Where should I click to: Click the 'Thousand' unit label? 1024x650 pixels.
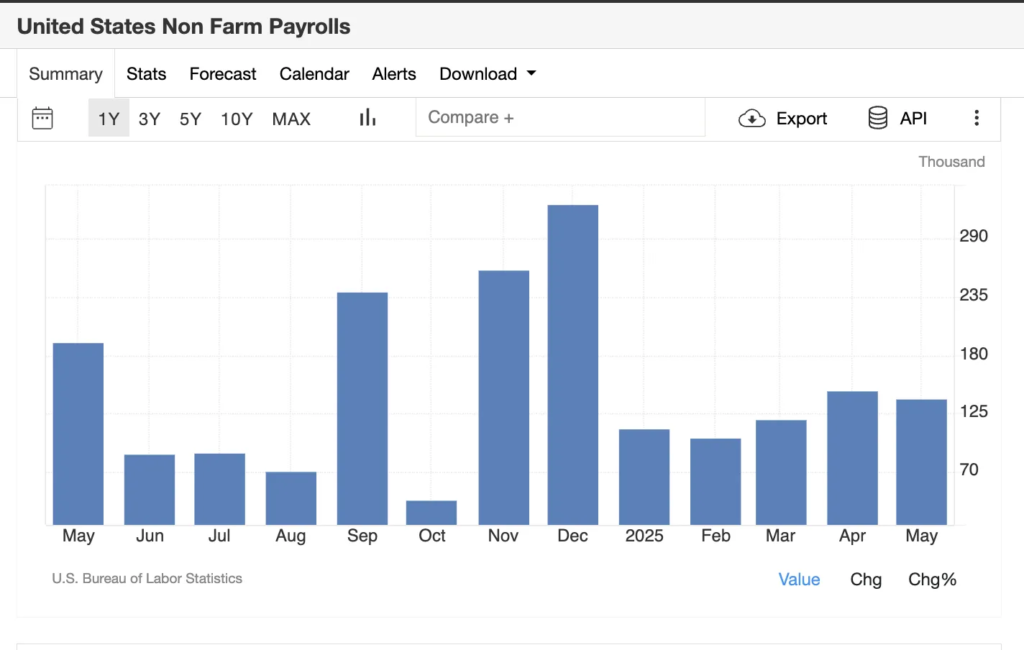pos(952,161)
